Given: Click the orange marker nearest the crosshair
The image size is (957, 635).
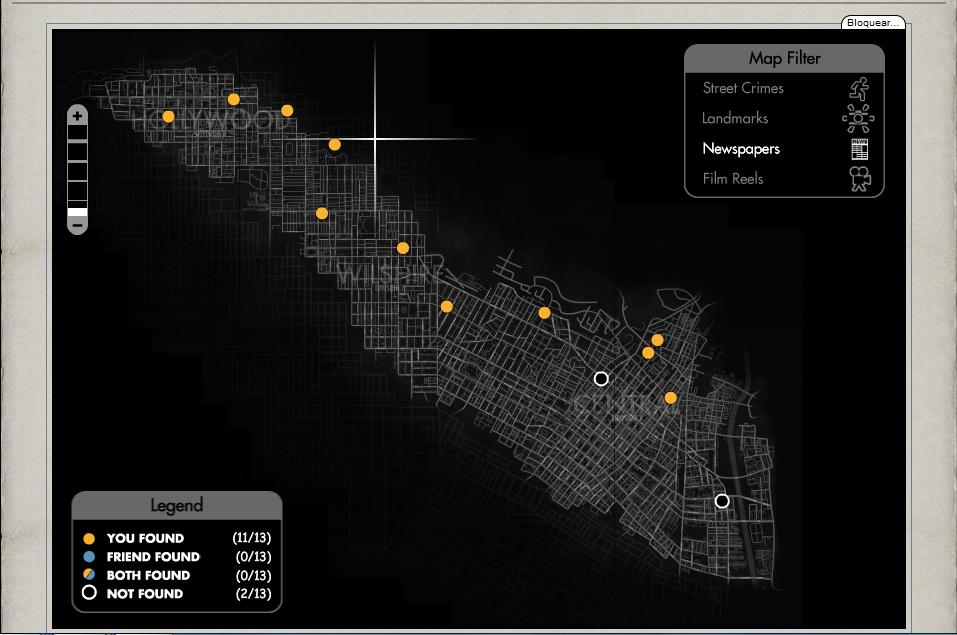Looking at the screenshot, I should (x=334, y=145).
